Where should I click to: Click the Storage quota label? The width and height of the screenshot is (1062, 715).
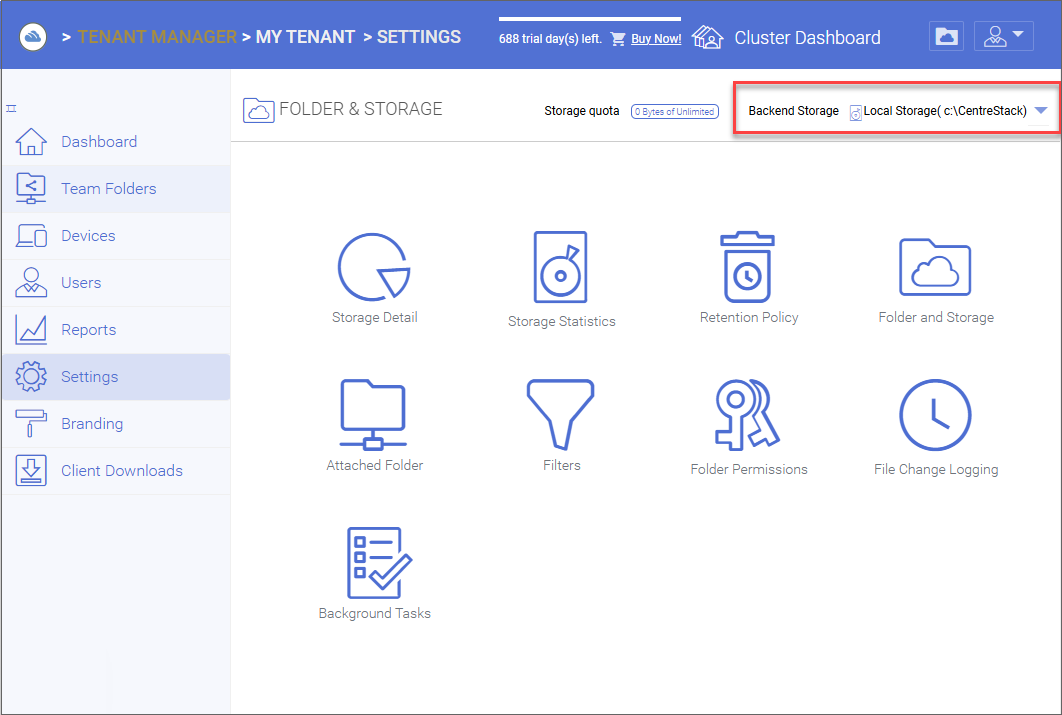point(582,110)
